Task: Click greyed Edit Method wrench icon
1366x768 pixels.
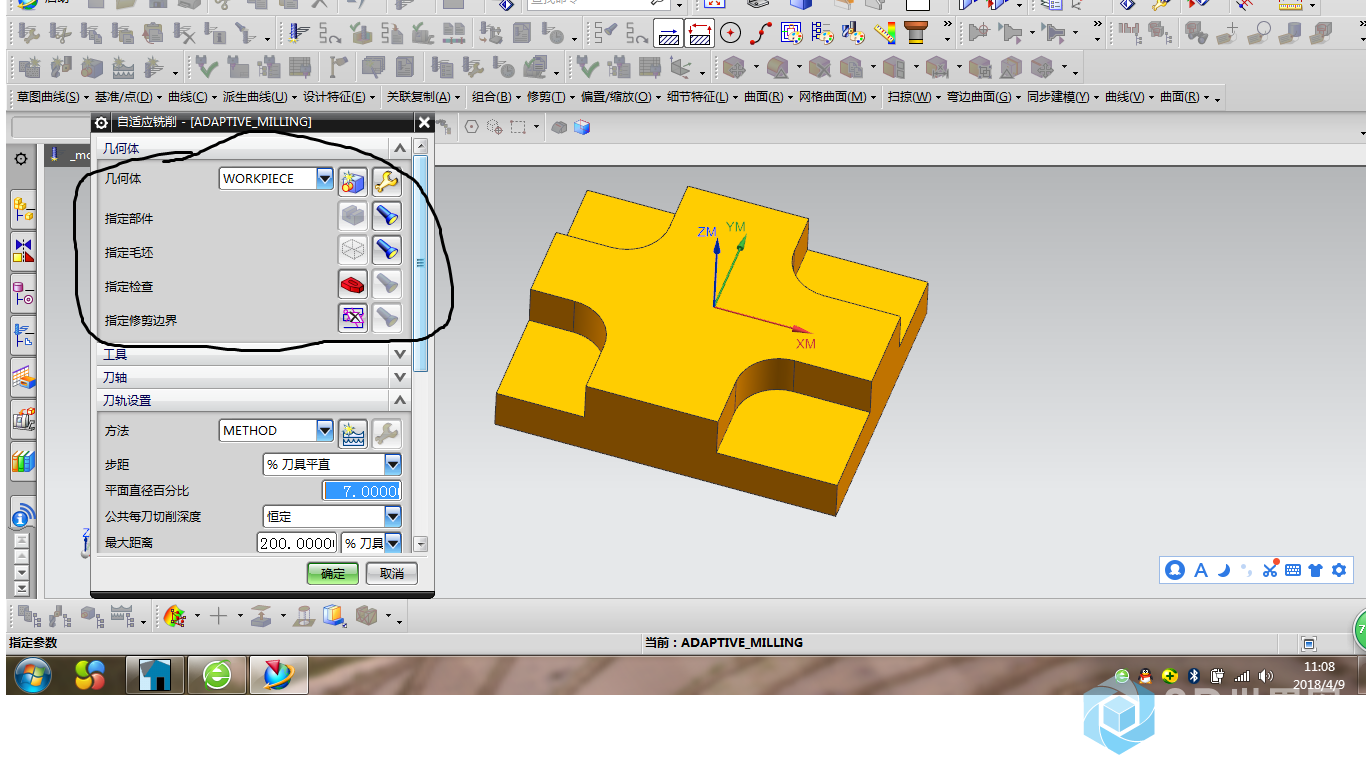Action: tap(386, 433)
